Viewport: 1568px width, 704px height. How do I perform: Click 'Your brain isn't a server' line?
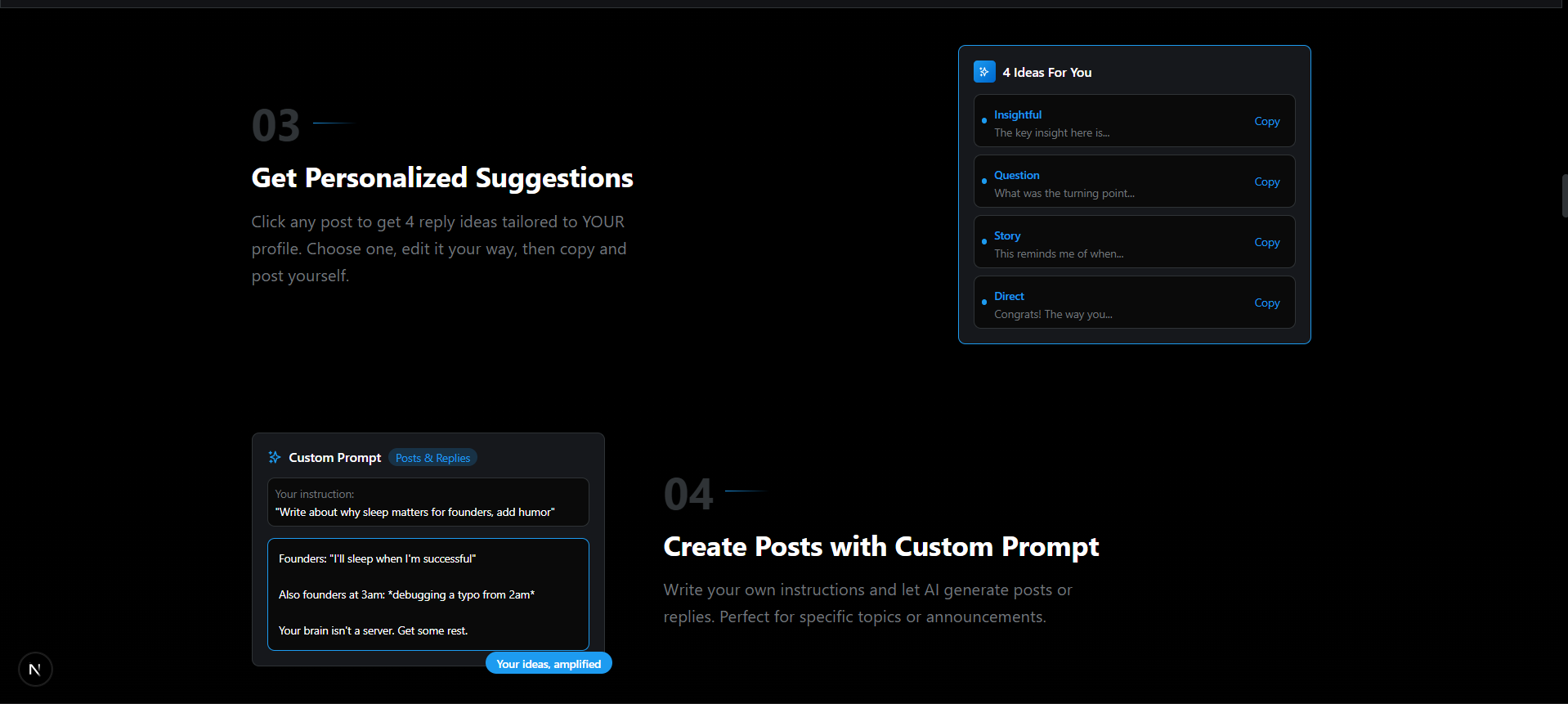click(373, 630)
